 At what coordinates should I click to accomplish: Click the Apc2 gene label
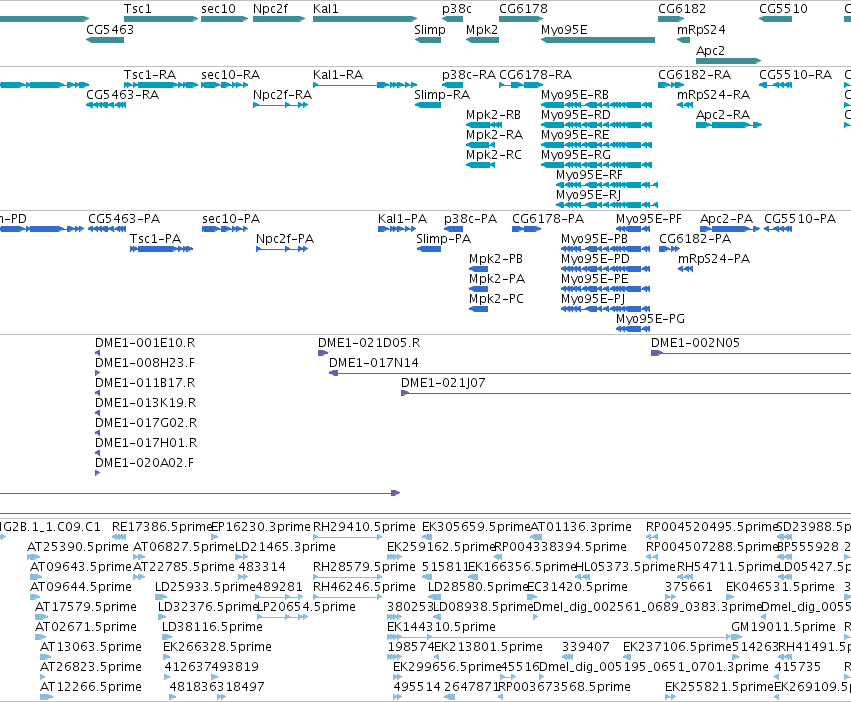pos(710,50)
